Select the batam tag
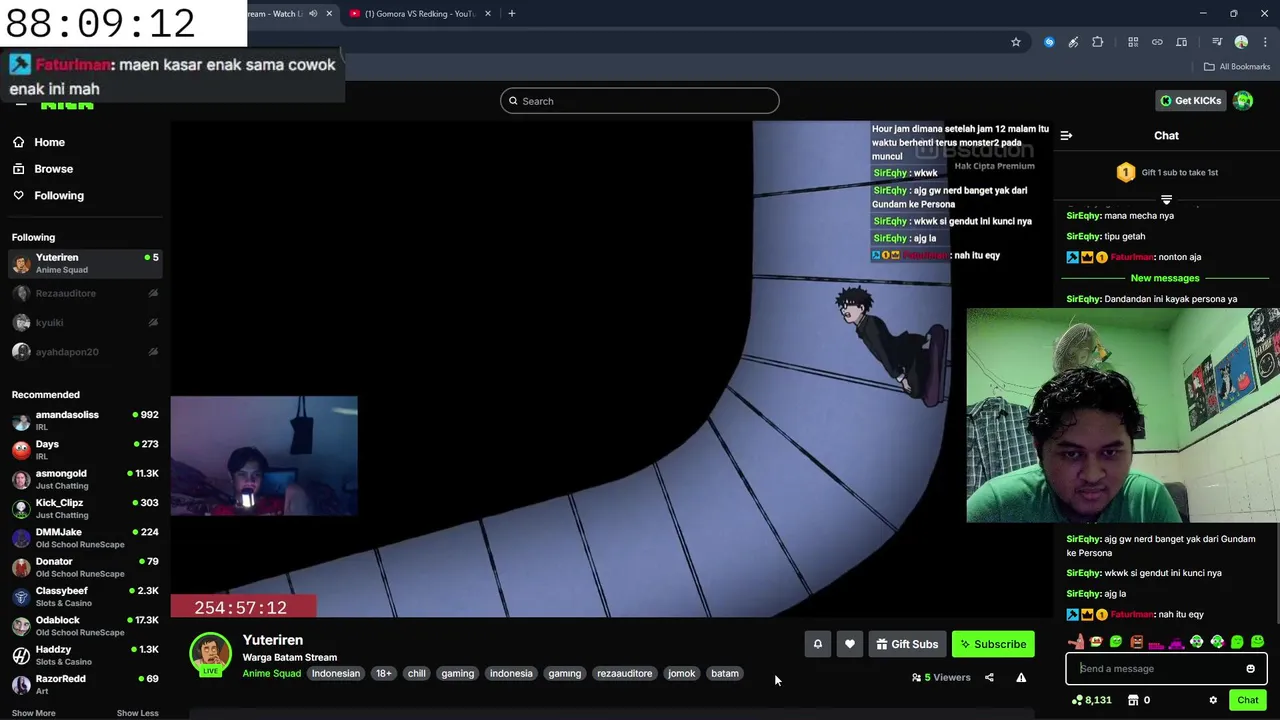The height and width of the screenshot is (720, 1280). tap(725, 674)
